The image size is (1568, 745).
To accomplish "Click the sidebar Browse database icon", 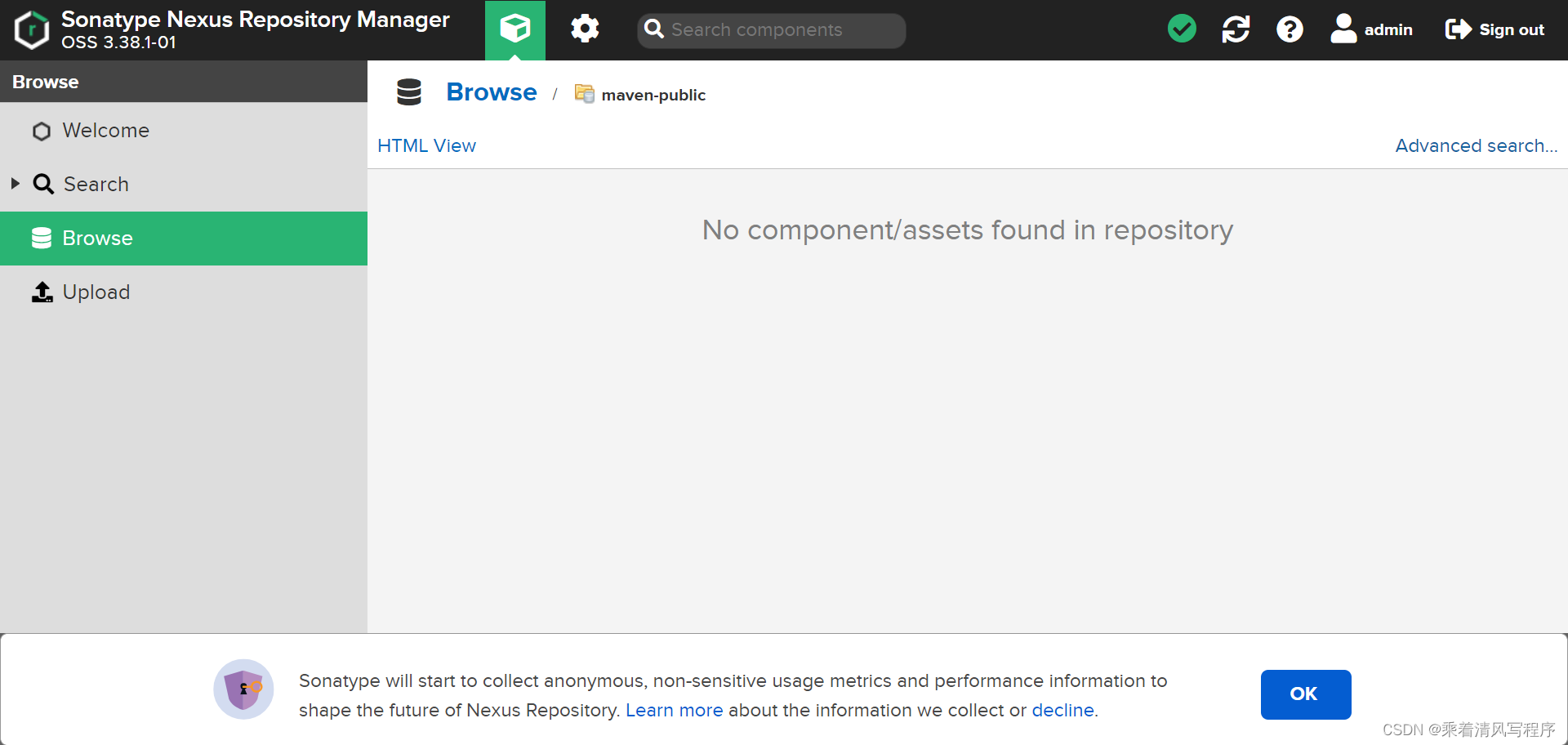I will [x=42, y=238].
